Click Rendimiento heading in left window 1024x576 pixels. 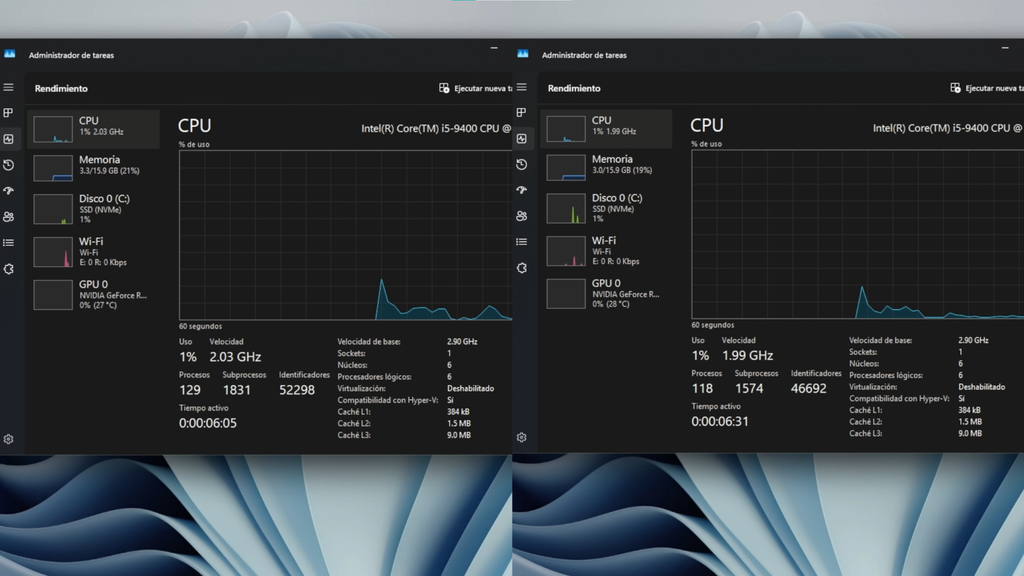point(61,89)
